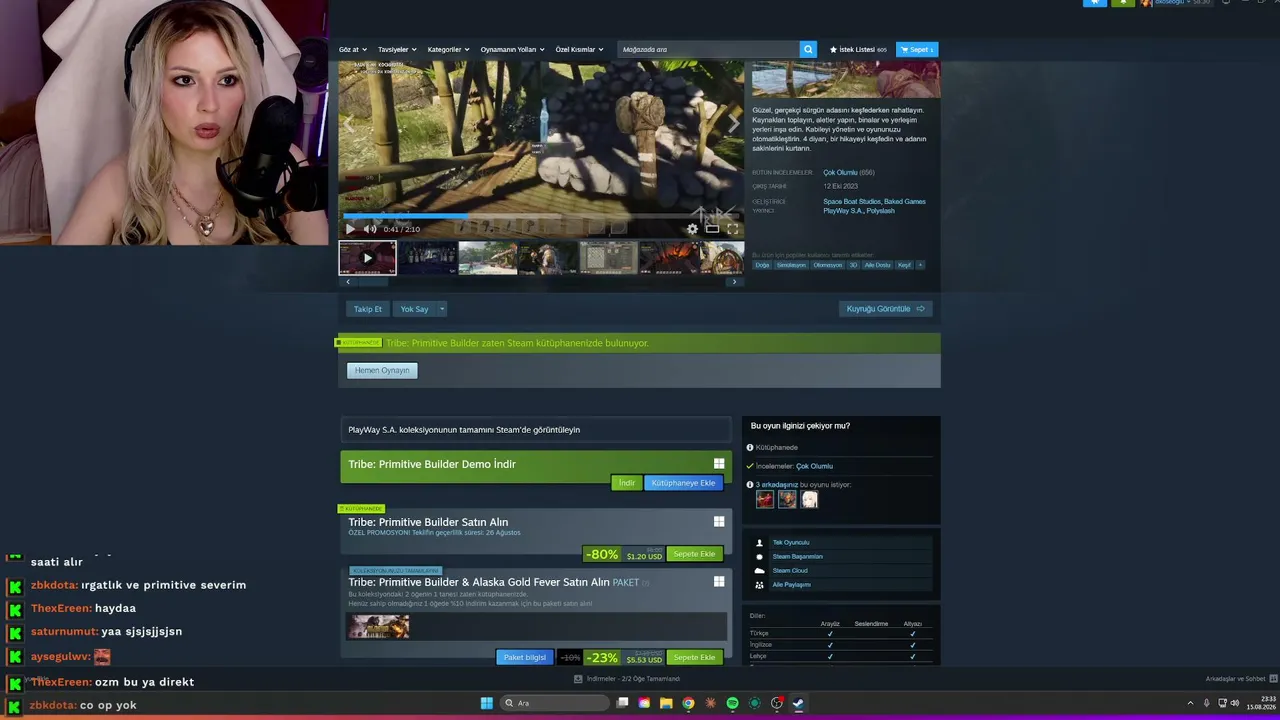Toggle theater mode for the video
This screenshot has height=720, width=1280.
point(712,229)
